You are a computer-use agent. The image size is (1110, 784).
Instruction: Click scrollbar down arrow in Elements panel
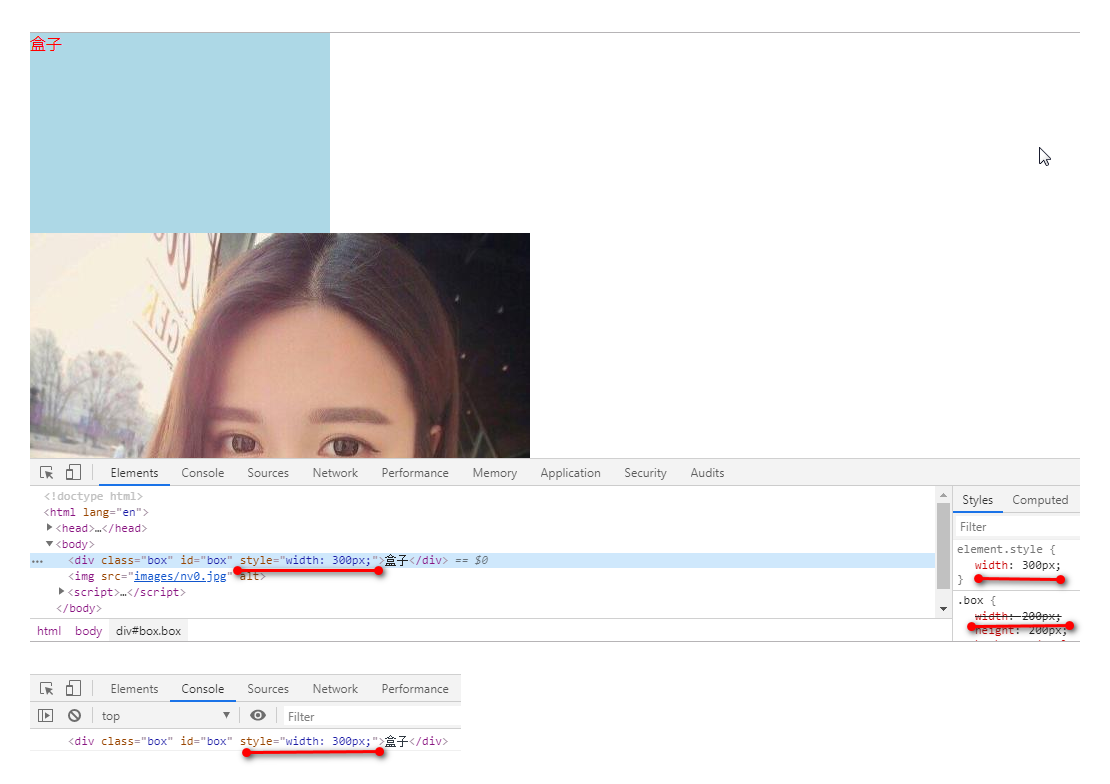(943, 609)
